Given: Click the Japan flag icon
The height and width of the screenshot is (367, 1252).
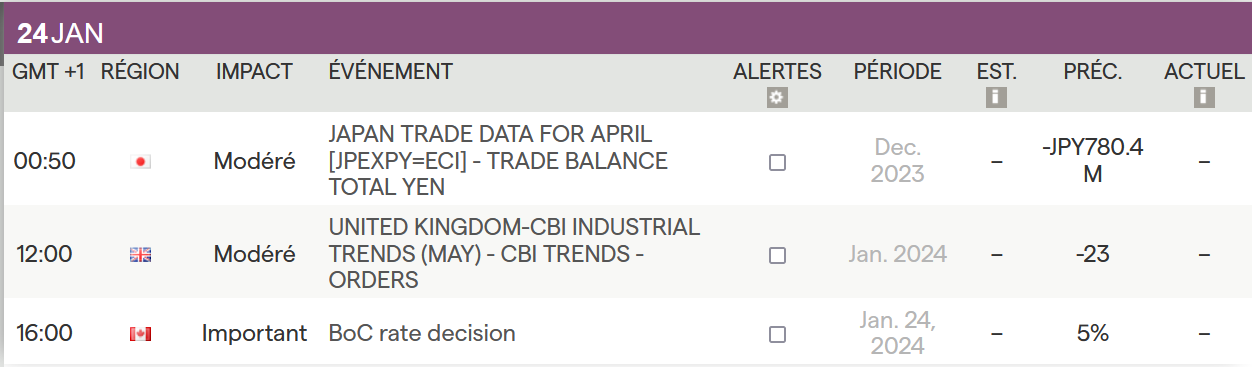Looking at the screenshot, I should coord(140,162).
